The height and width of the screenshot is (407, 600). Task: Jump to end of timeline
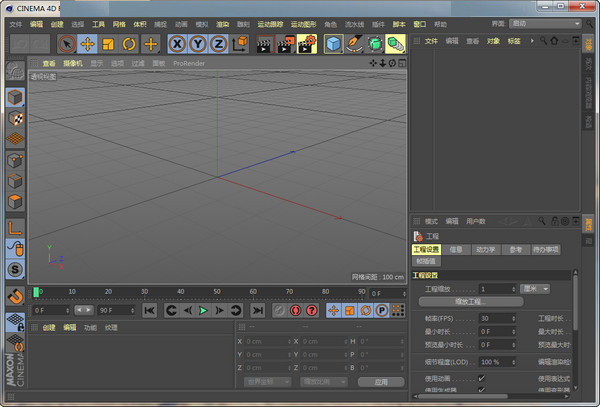click(259, 311)
